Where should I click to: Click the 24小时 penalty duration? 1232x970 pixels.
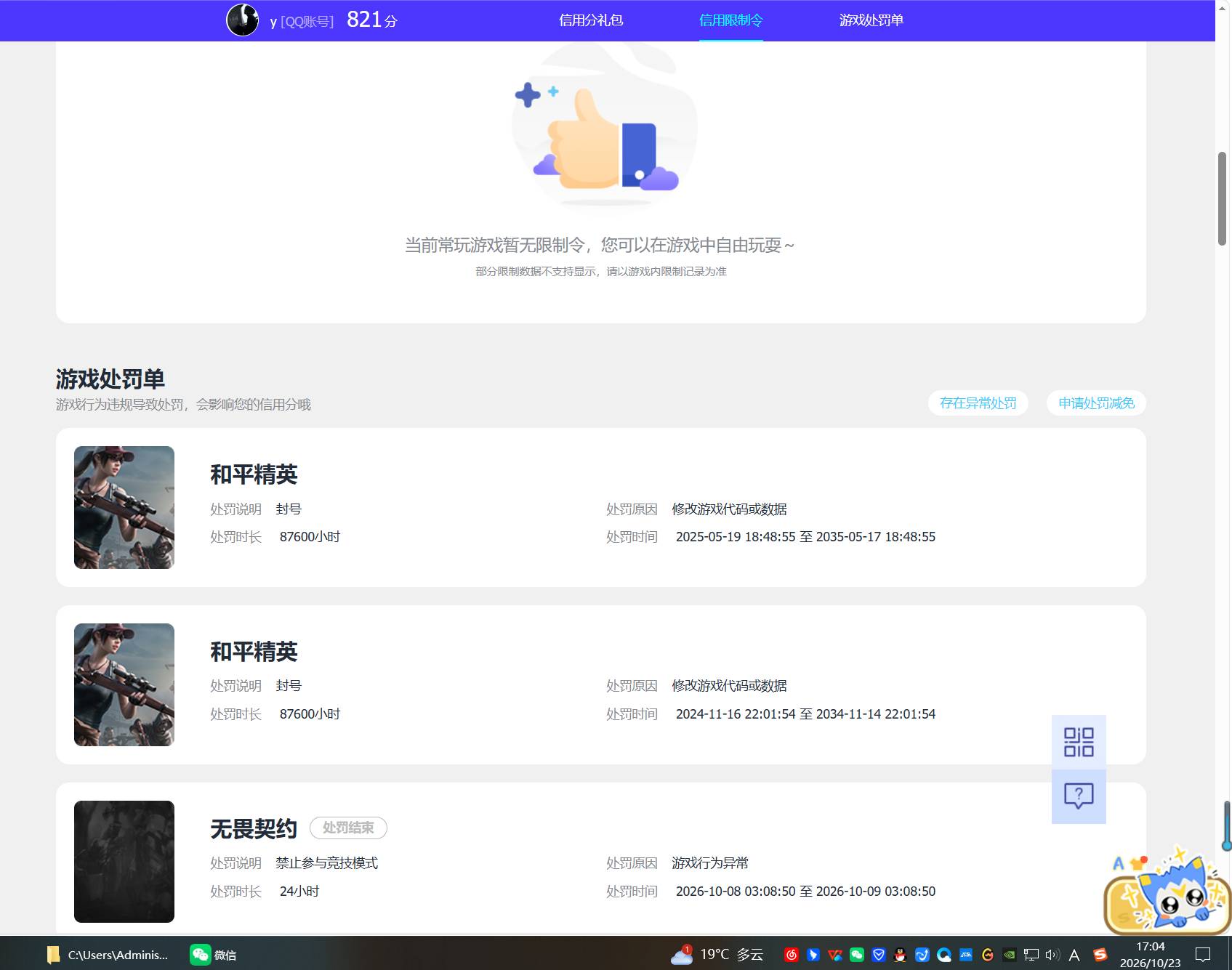(x=299, y=892)
